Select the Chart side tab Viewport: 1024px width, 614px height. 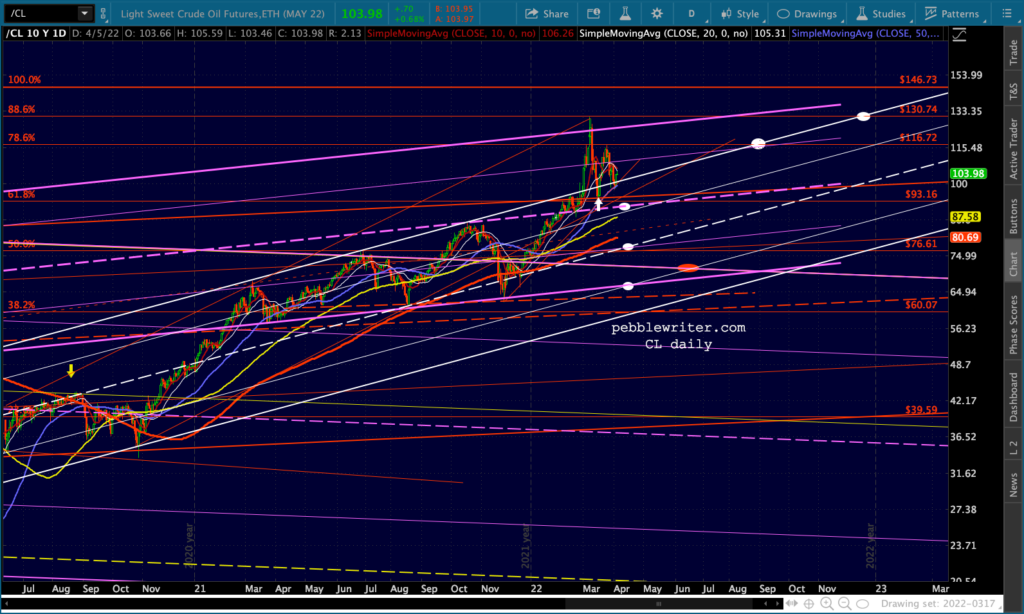[x=1014, y=264]
